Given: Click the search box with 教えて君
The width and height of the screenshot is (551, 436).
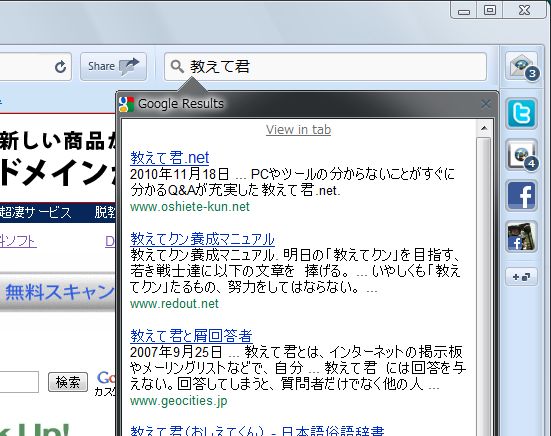Looking at the screenshot, I should 325,66.
